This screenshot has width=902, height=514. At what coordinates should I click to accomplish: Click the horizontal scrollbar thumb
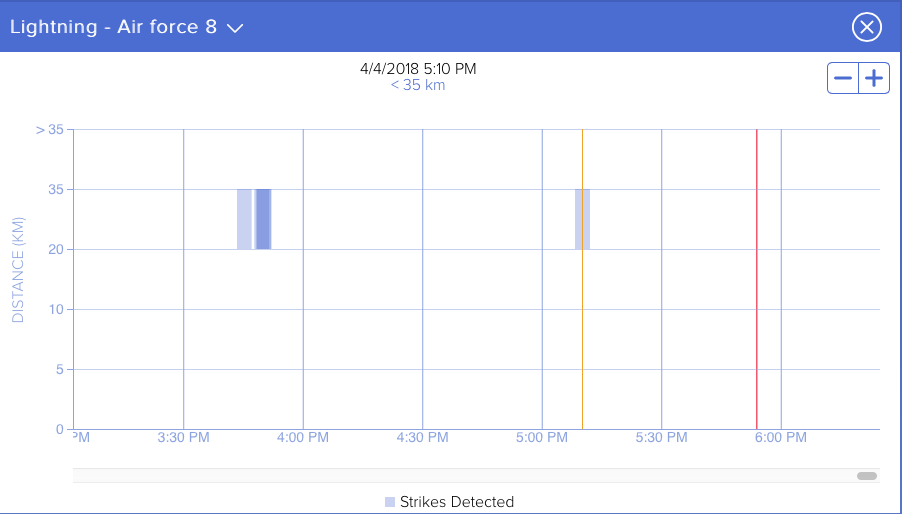point(867,476)
